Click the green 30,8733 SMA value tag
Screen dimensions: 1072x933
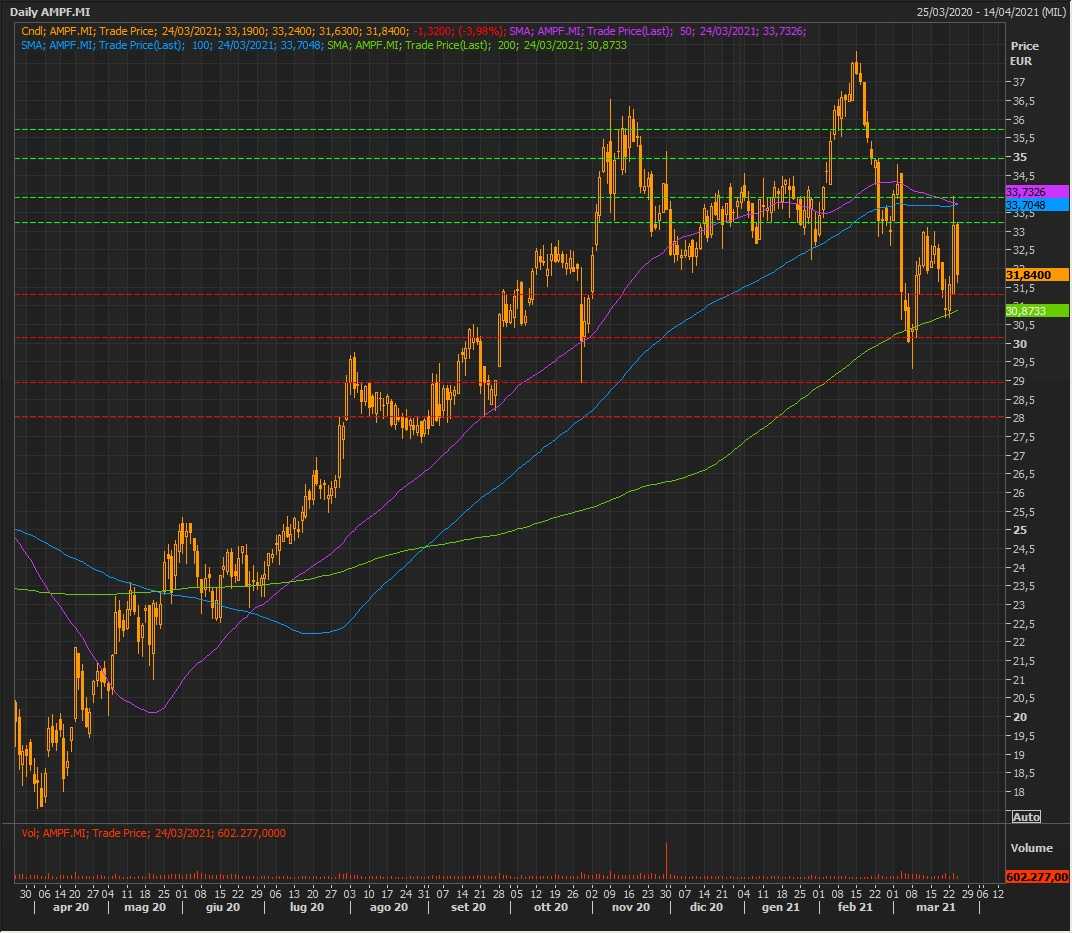point(1026,311)
